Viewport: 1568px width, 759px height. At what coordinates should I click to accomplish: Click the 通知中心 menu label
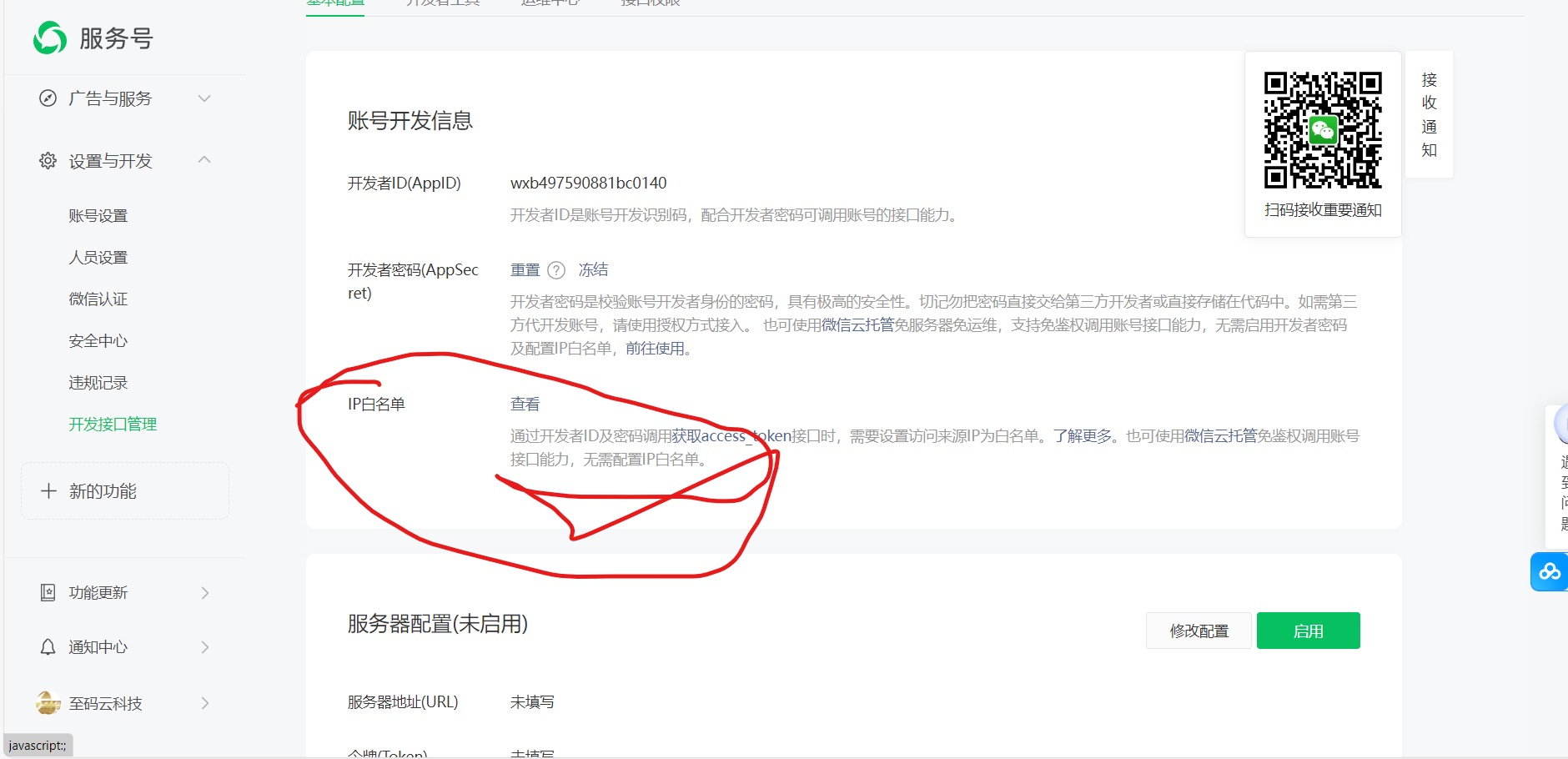point(98,647)
